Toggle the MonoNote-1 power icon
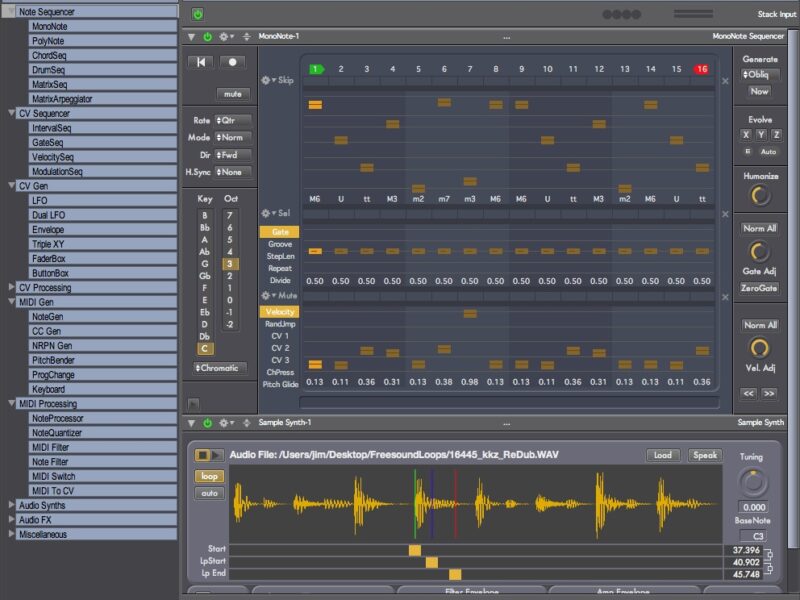 (208, 36)
